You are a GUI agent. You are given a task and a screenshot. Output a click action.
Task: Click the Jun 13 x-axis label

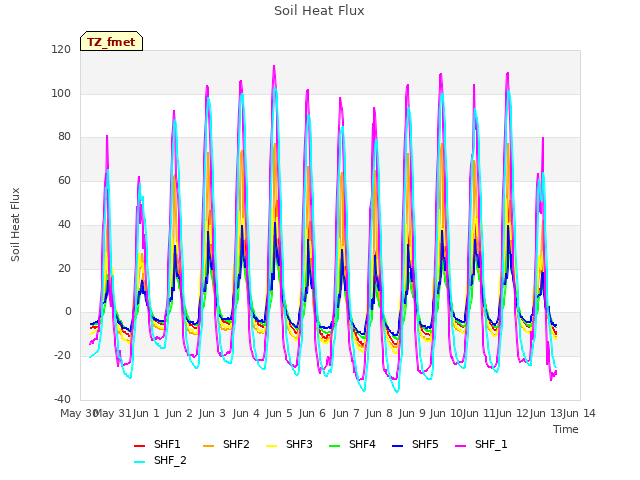click(546, 413)
